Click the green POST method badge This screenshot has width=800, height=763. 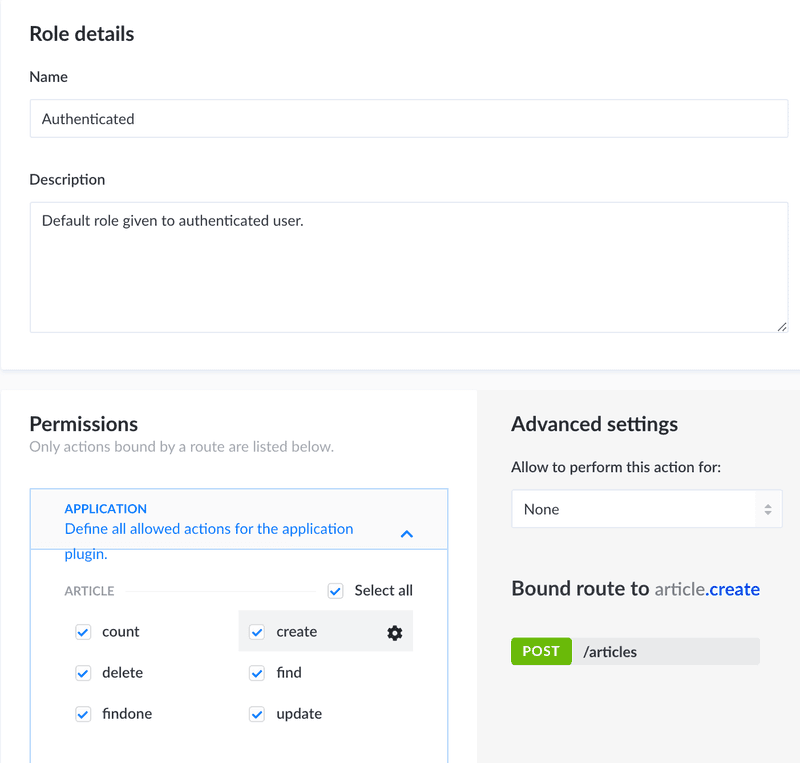541,651
